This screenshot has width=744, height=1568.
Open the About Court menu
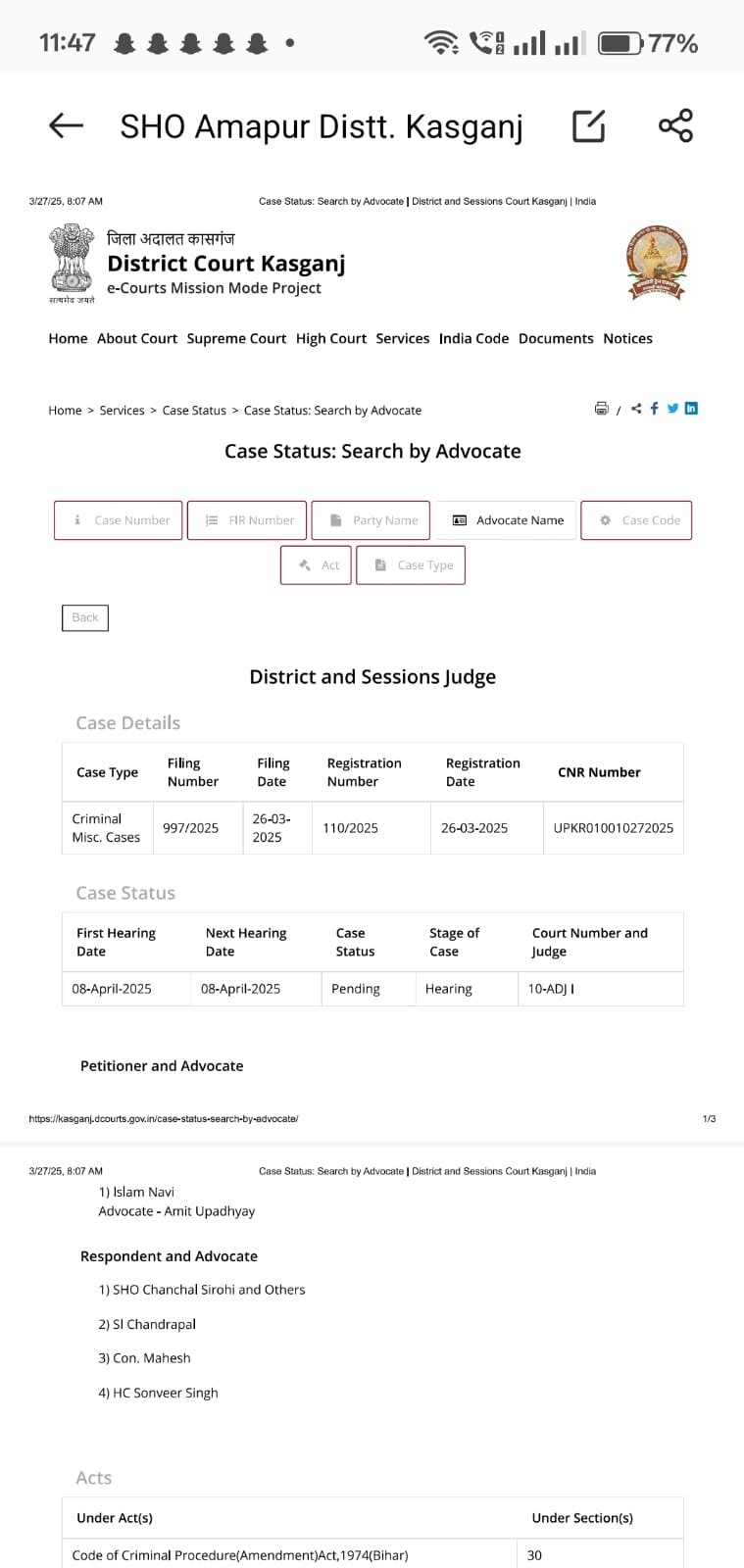(137, 339)
